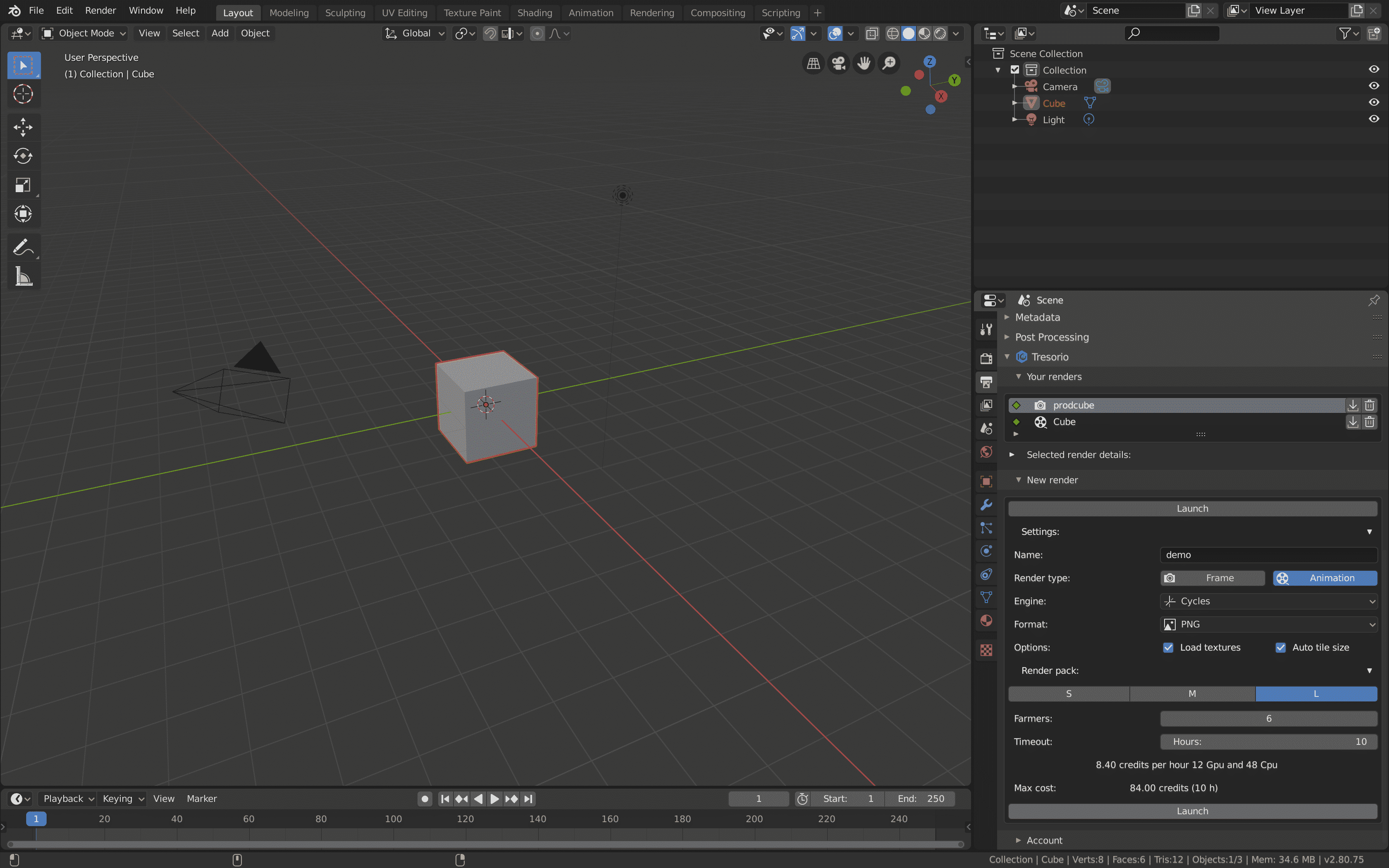Select the Annotate tool
This screenshot has height=868, width=1389.
[24, 248]
